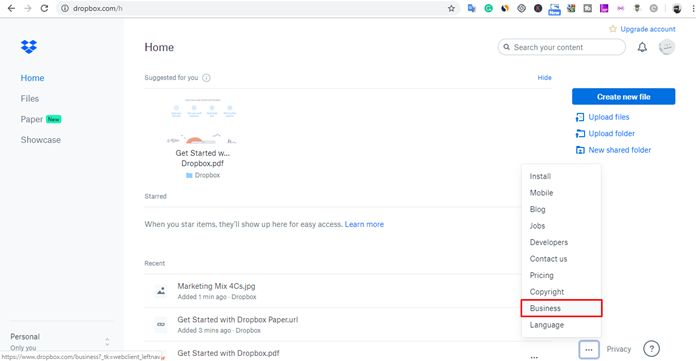696x361 pixels.
Task: Select Contact us from the popup menu
Action: point(548,258)
